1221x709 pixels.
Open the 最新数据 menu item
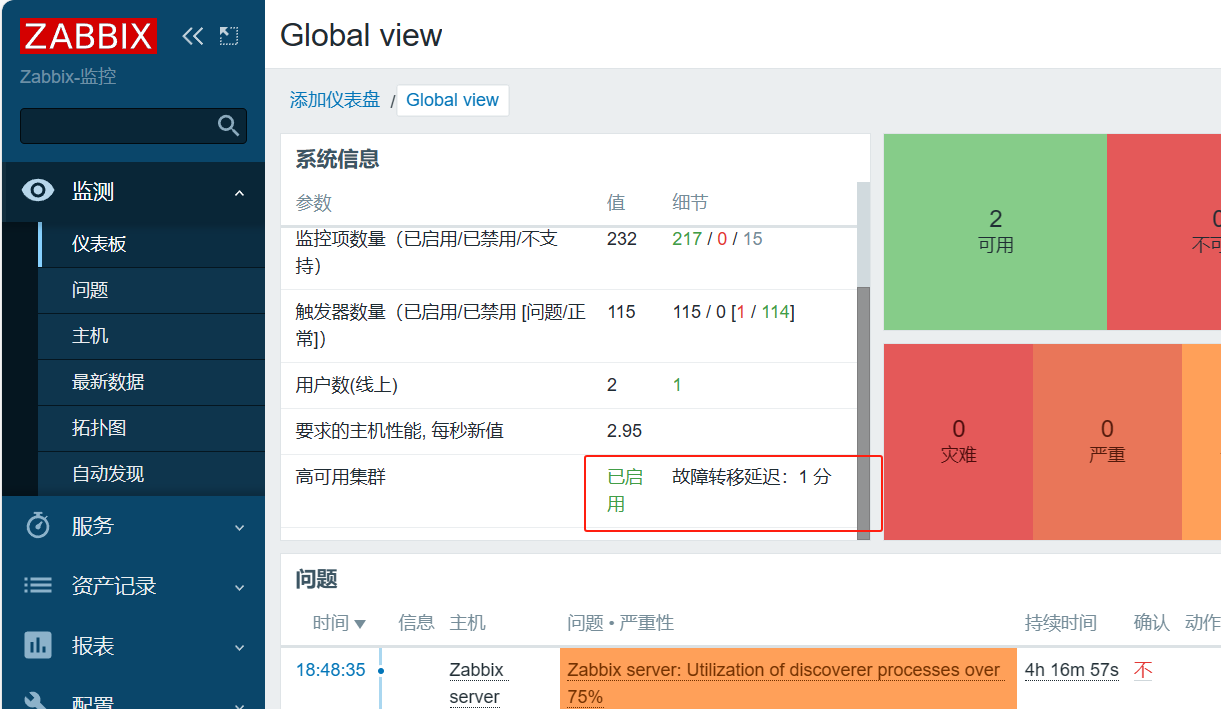click(x=151, y=382)
